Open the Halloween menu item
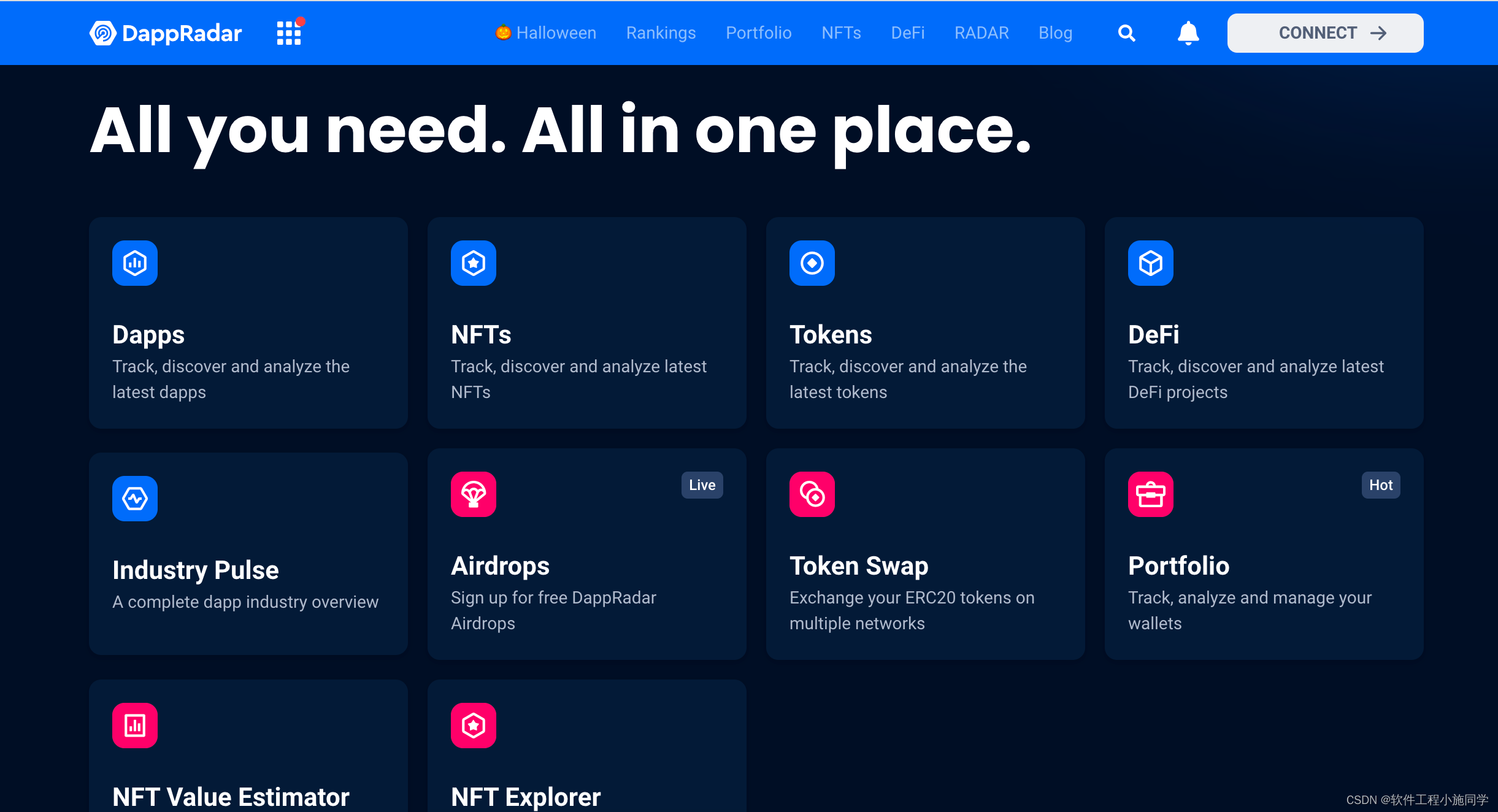Viewport: 1498px width, 812px height. 546,33
